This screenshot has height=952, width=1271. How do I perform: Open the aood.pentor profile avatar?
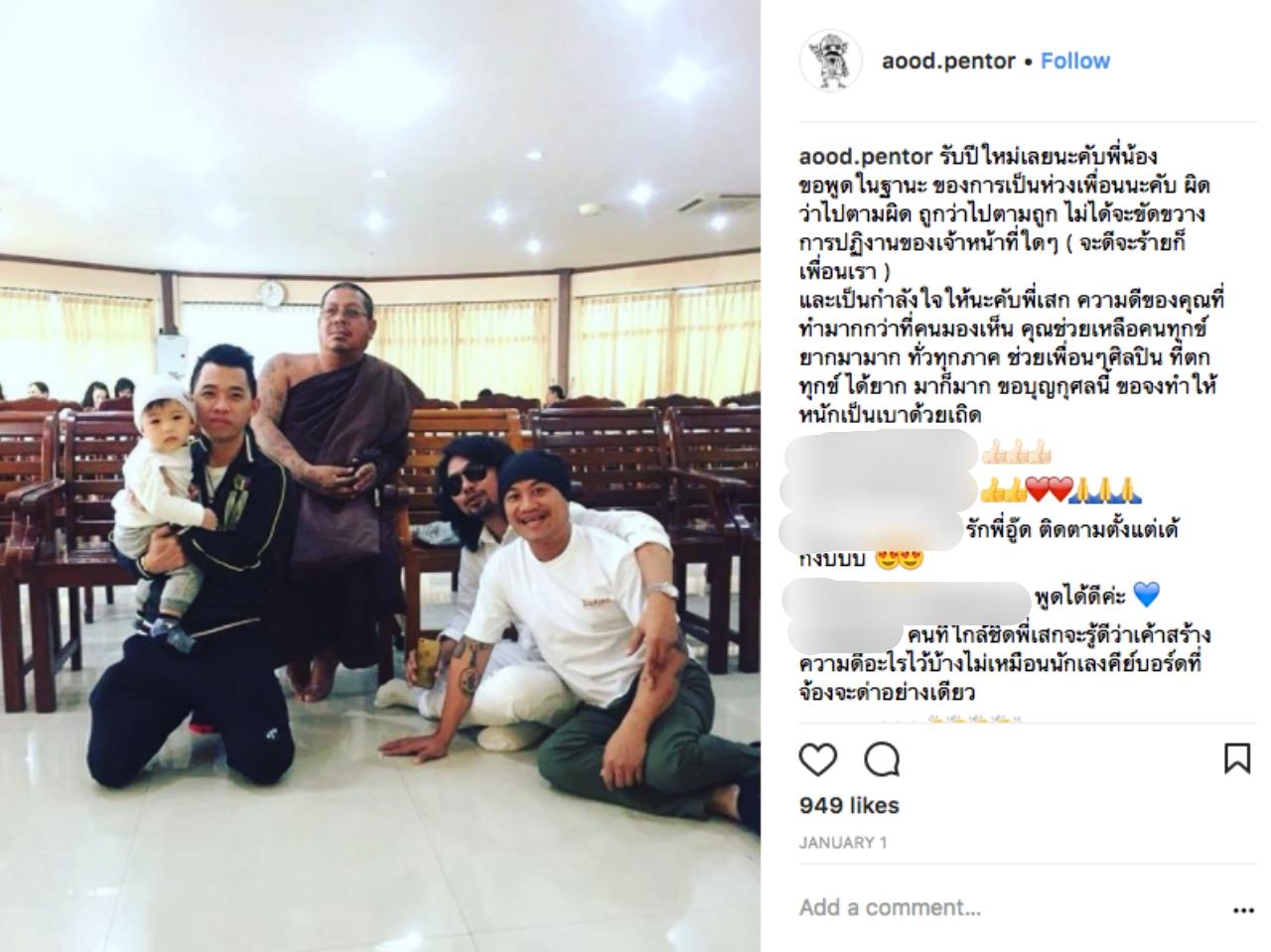(829, 61)
